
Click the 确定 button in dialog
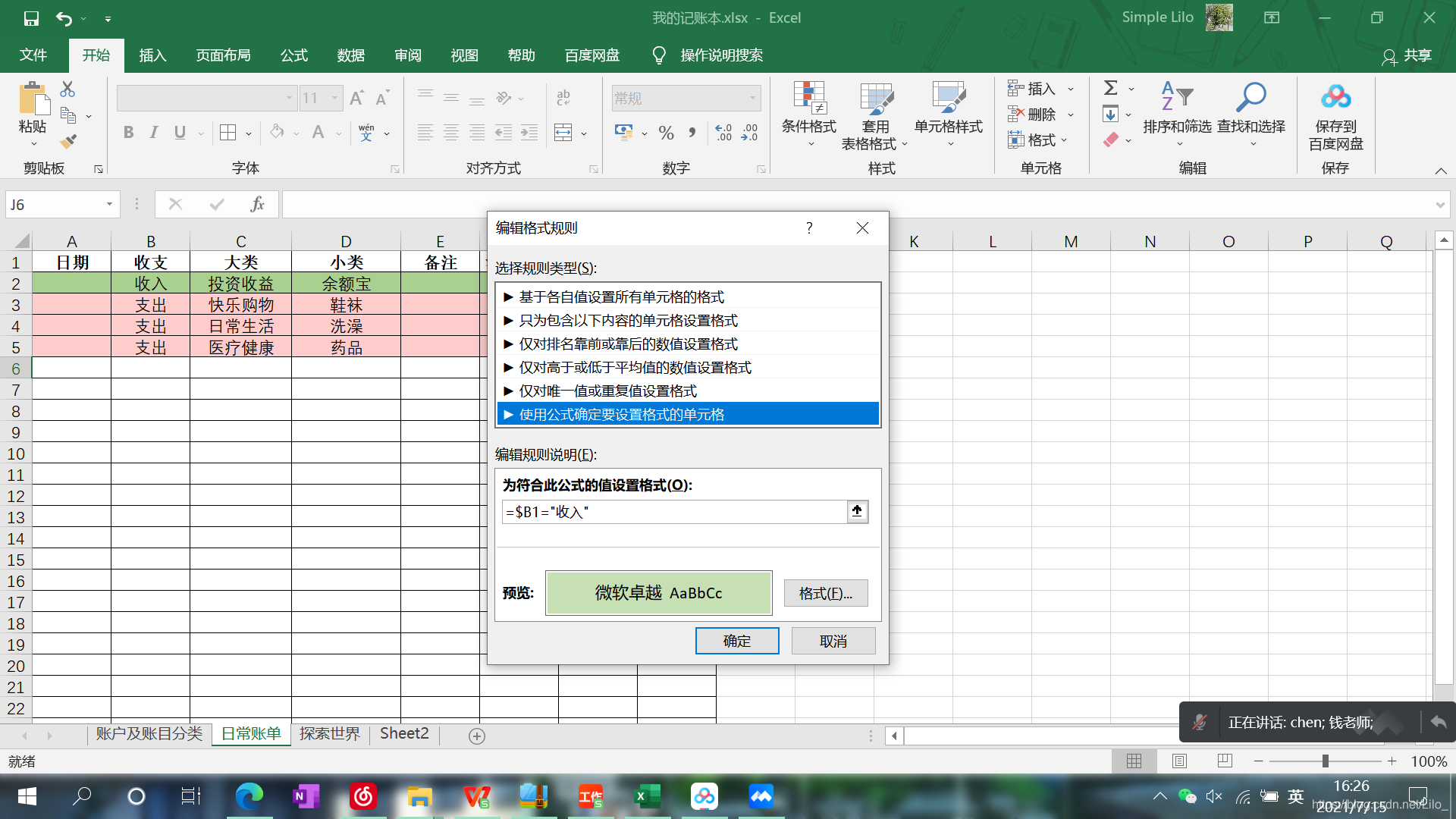click(x=736, y=641)
